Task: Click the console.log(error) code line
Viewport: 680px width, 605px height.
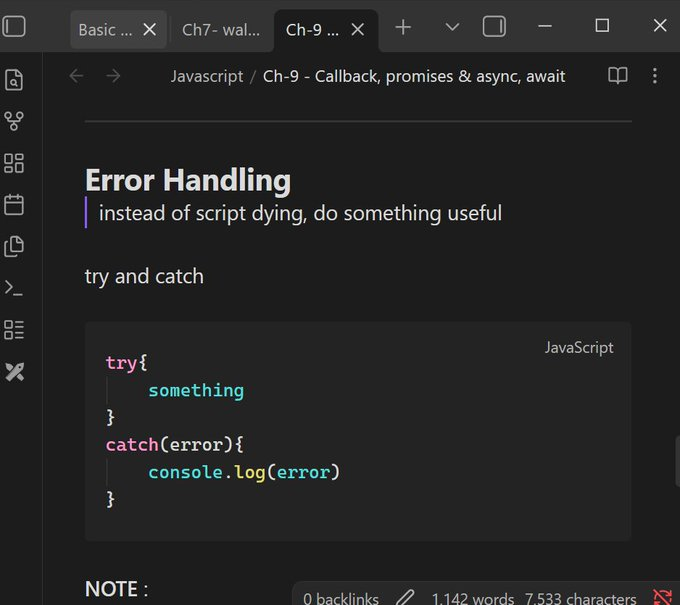Action: (x=244, y=472)
